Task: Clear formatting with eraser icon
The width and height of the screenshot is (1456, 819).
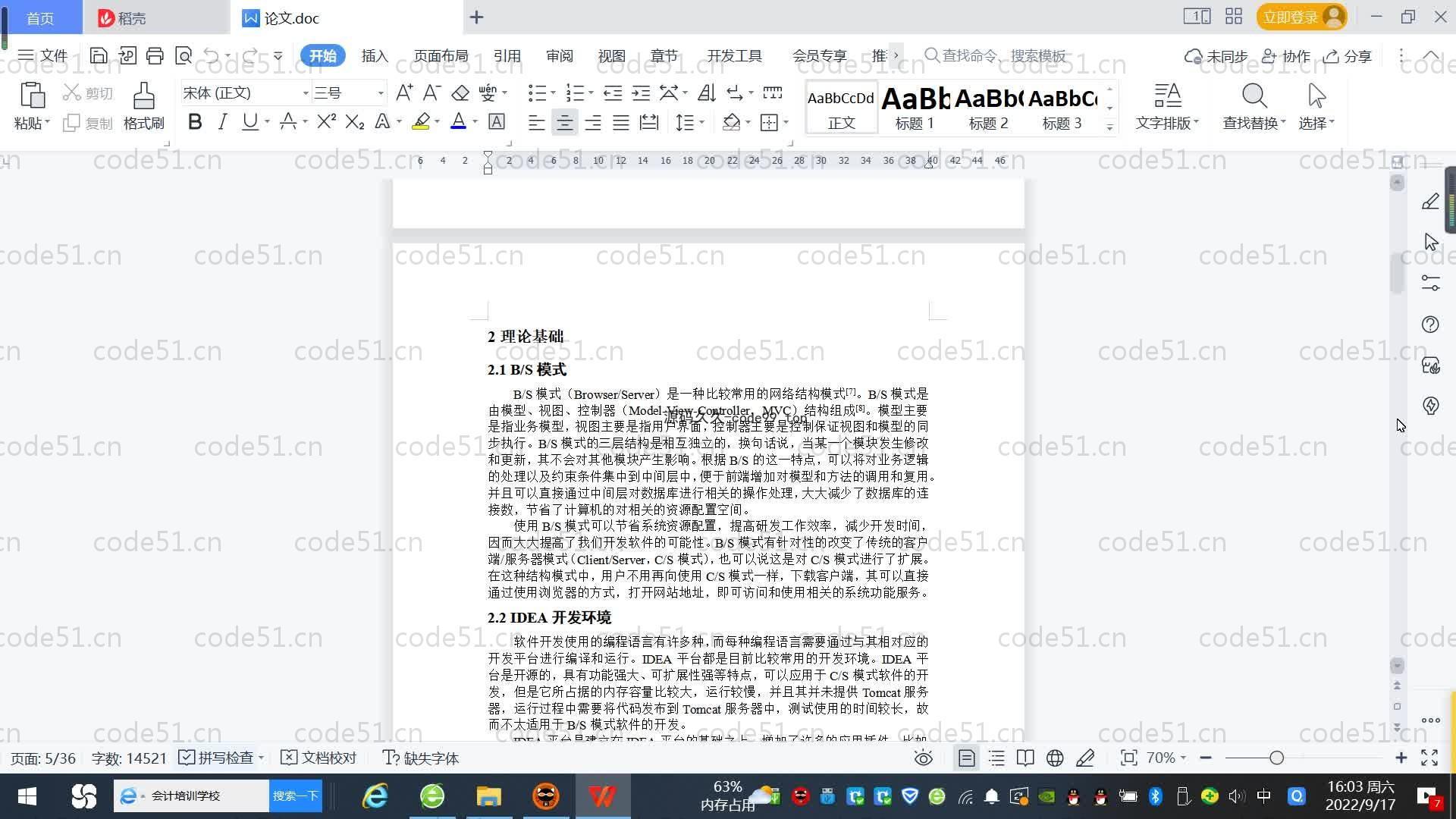Action: click(x=460, y=93)
